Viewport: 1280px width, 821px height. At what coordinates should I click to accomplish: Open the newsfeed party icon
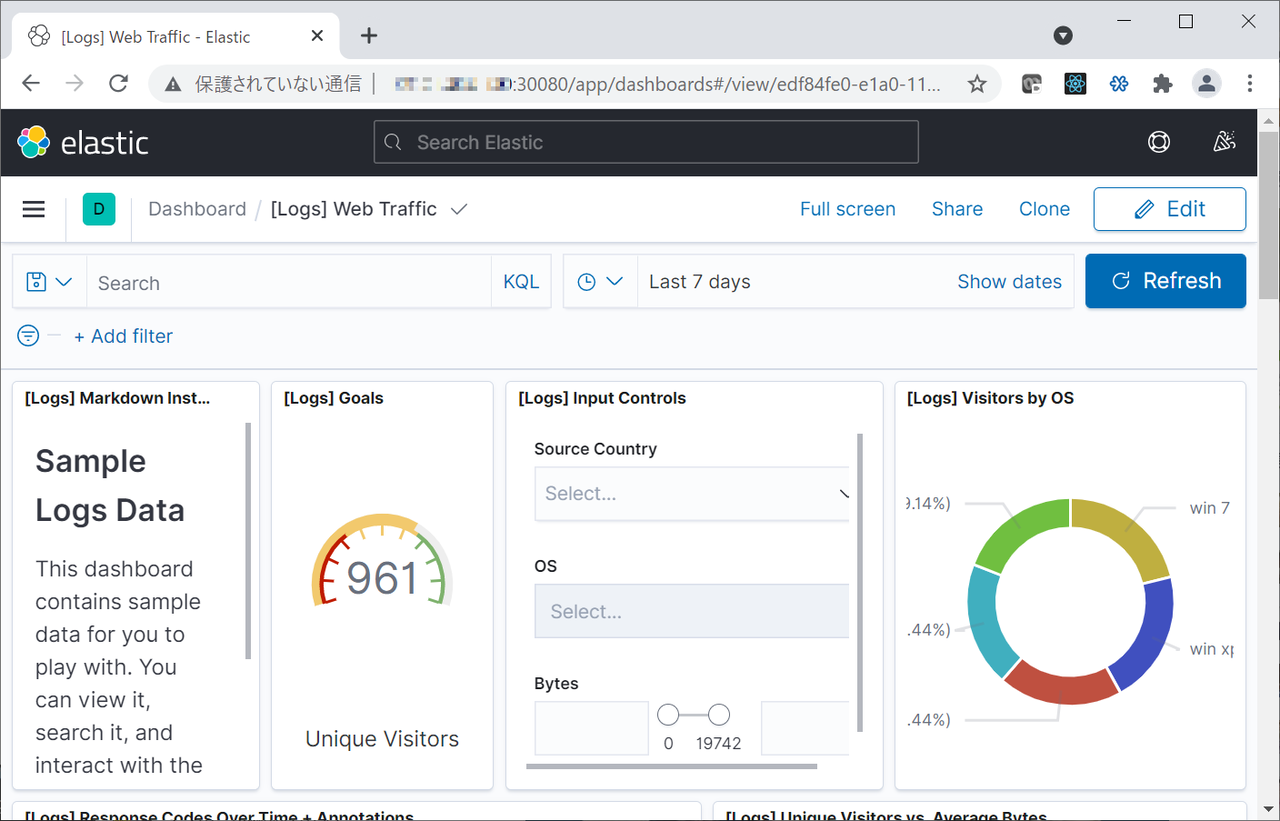[x=1224, y=142]
